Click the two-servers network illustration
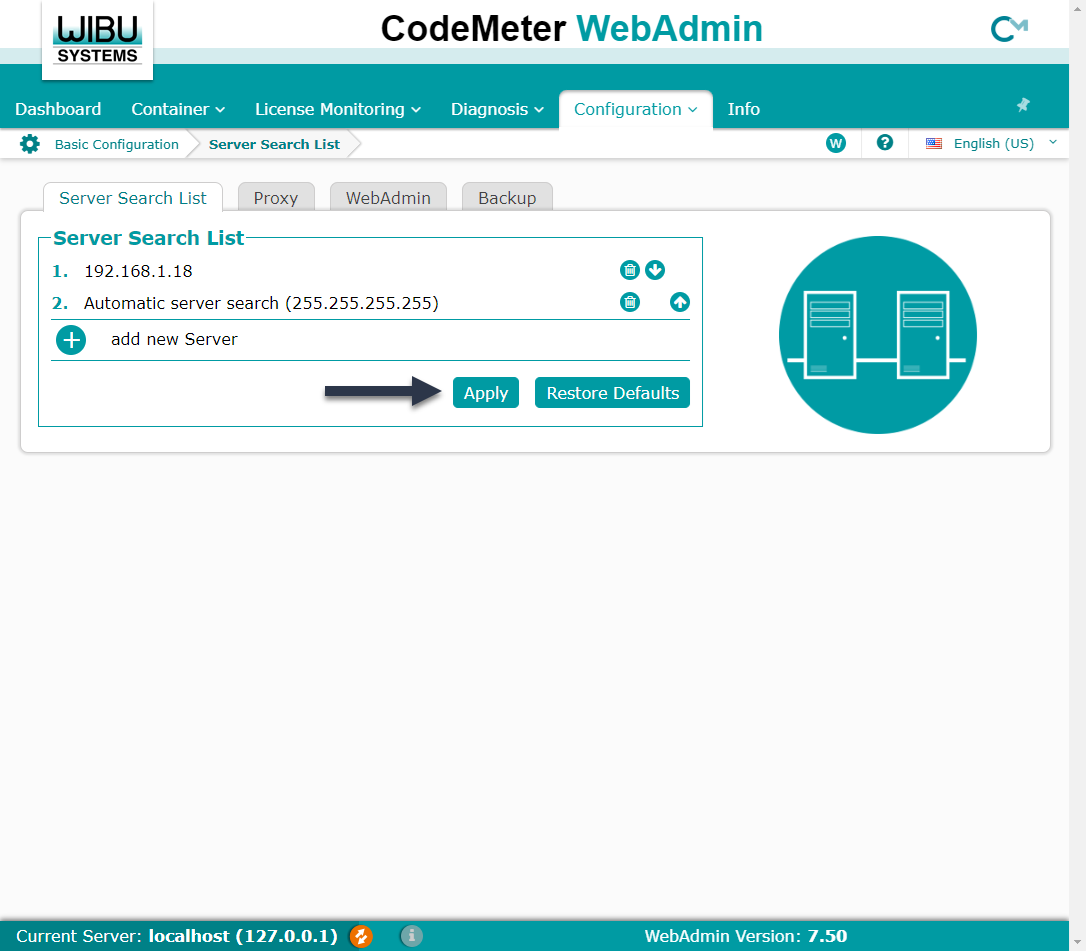The width and height of the screenshot is (1086, 951). point(878,335)
